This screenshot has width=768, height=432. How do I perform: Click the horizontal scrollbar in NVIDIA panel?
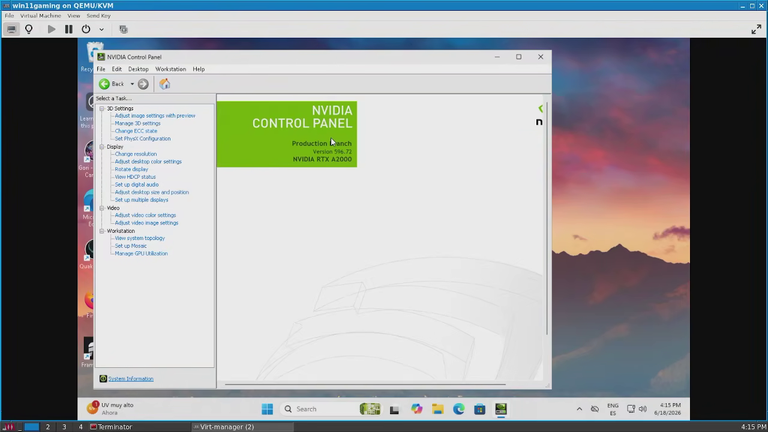(365, 384)
